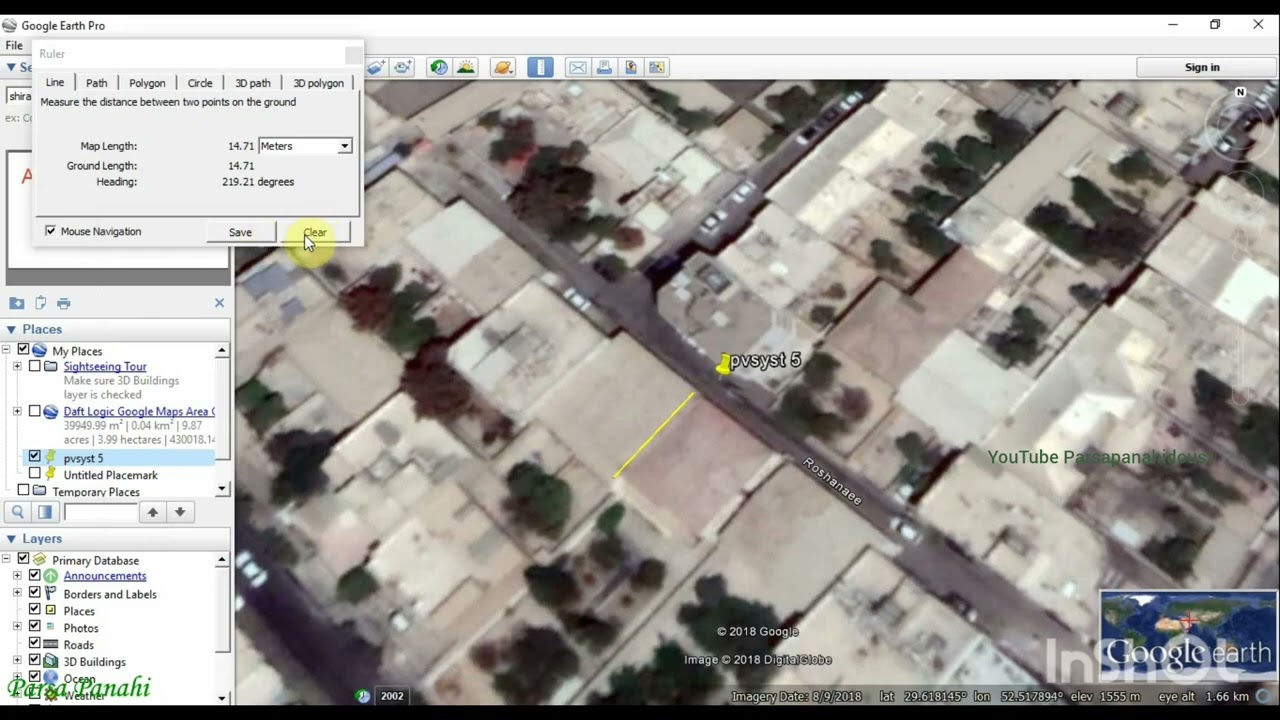Switch to the 3D path tab in Ruler
The width and height of the screenshot is (1280, 720).
click(253, 83)
